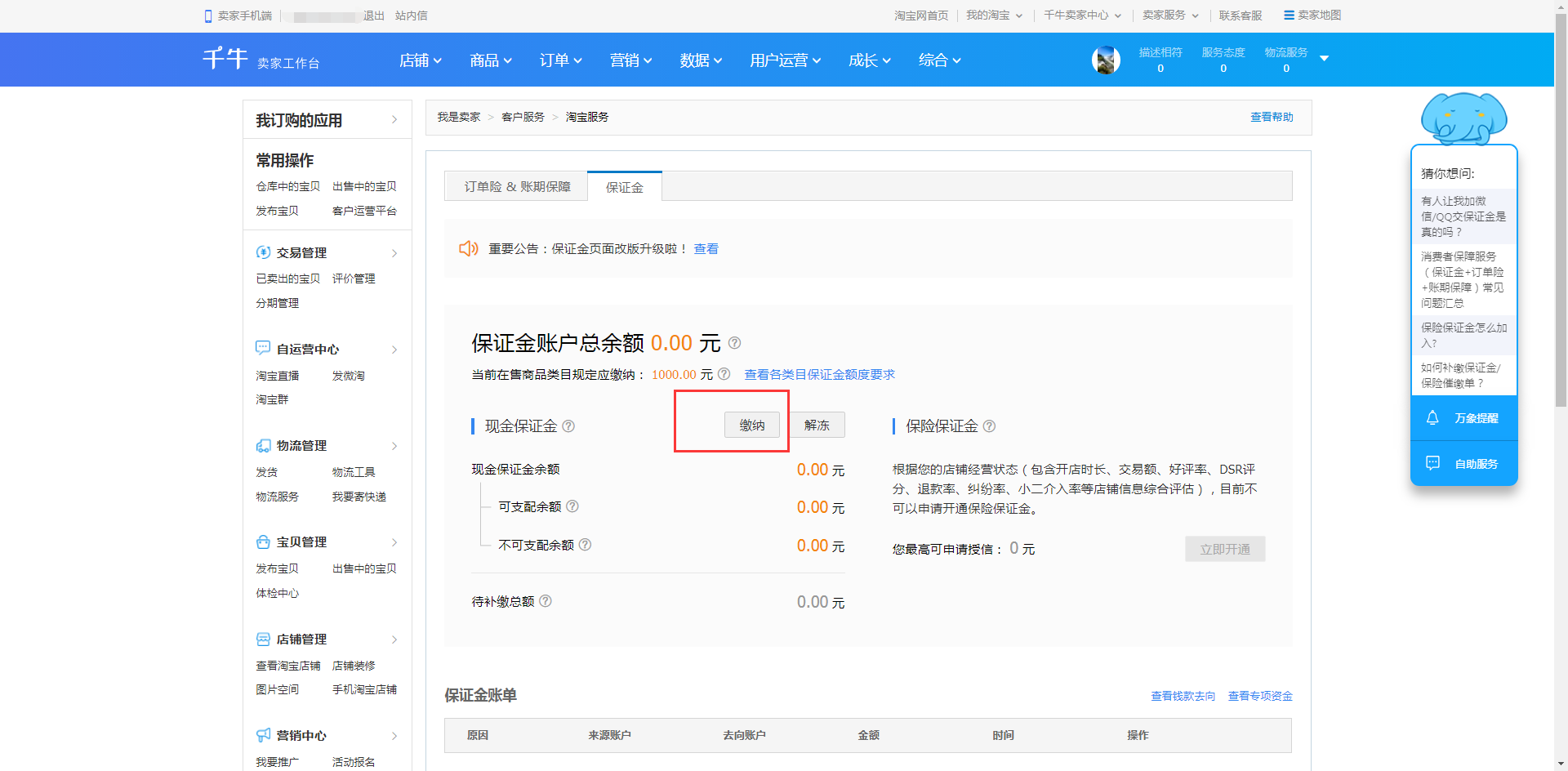Open help icon beside 1000.00 元
Screen dimensions: 1568x771
(x=724, y=374)
